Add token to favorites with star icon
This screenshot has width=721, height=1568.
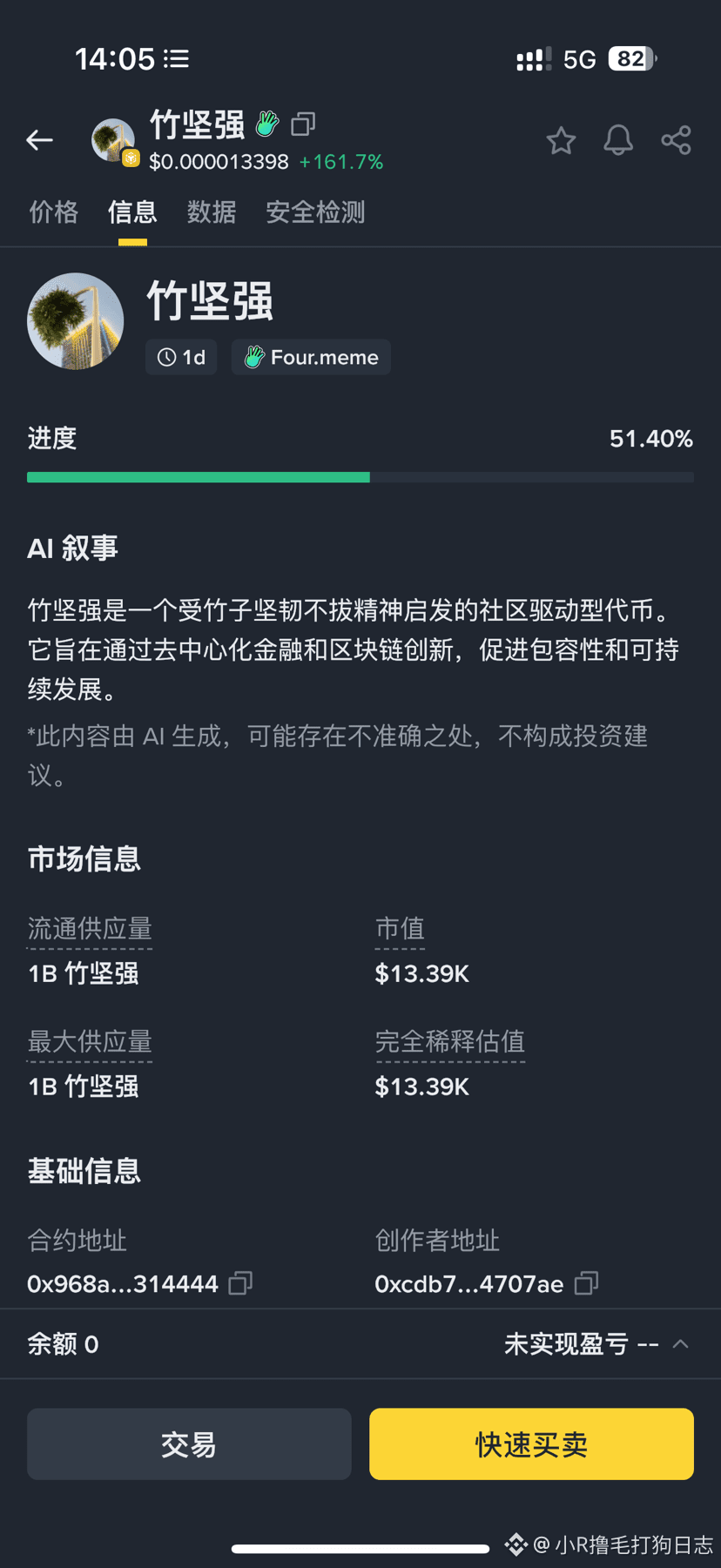pyautogui.click(x=561, y=140)
